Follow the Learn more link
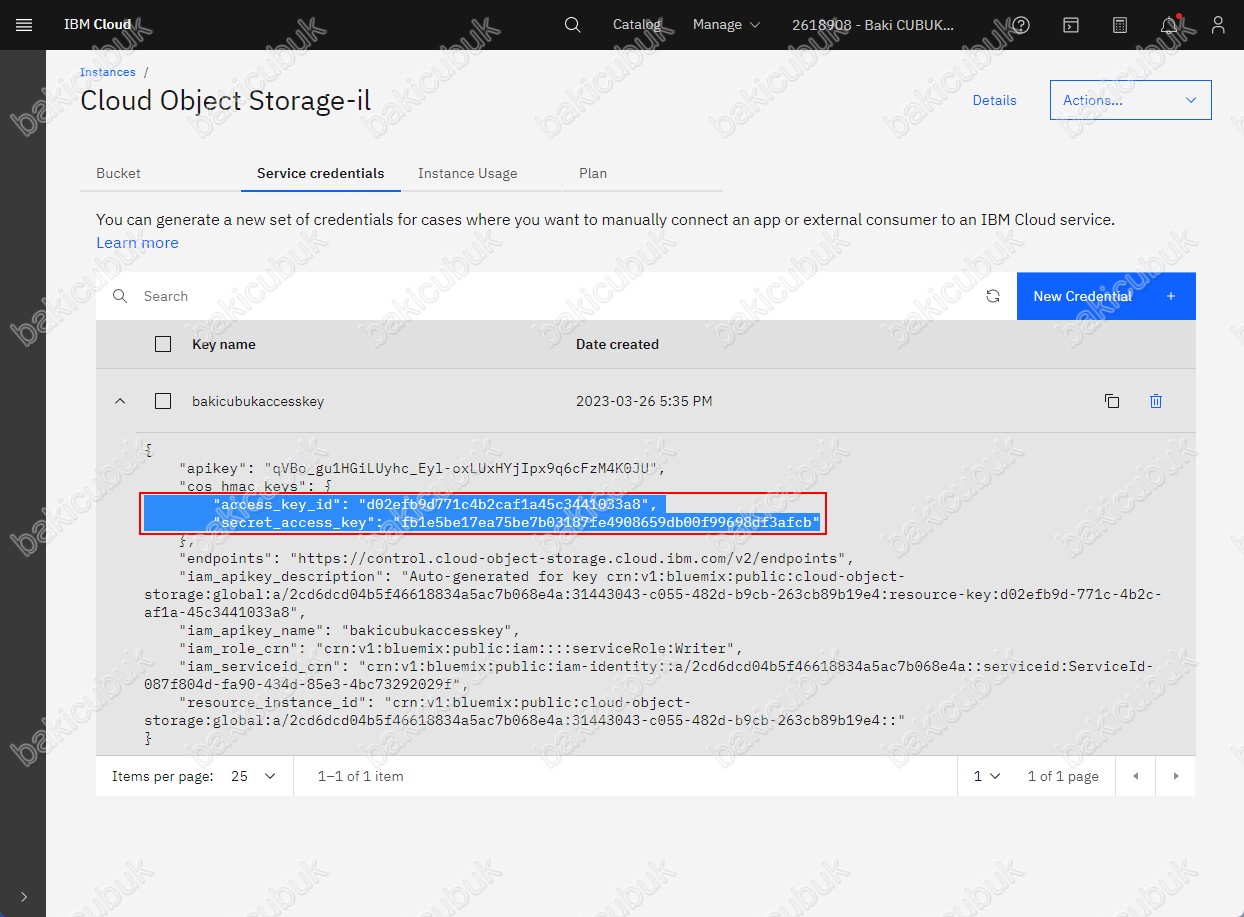The width and height of the screenshot is (1244, 917). pyautogui.click(x=137, y=243)
